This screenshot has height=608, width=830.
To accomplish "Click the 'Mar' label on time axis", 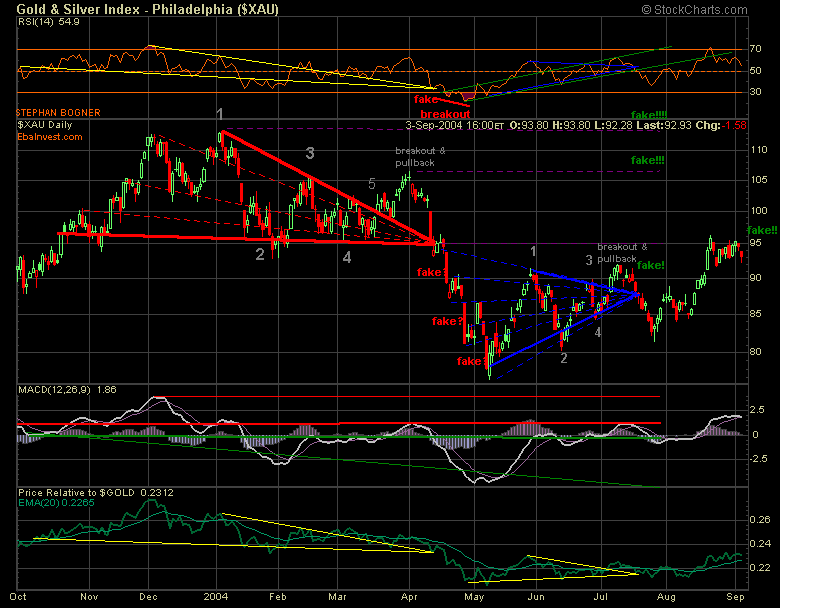I will (x=337, y=597).
